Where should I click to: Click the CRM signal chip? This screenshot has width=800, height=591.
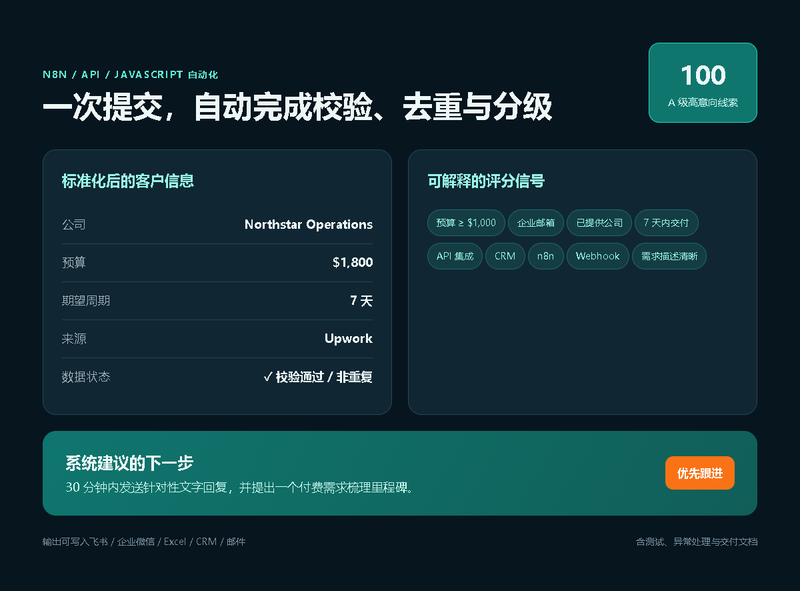tap(505, 256)
